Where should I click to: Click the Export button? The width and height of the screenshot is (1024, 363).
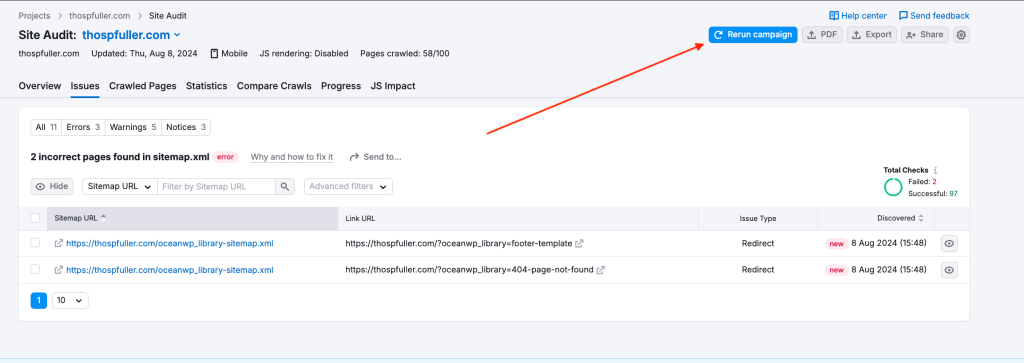click(872, 35)
